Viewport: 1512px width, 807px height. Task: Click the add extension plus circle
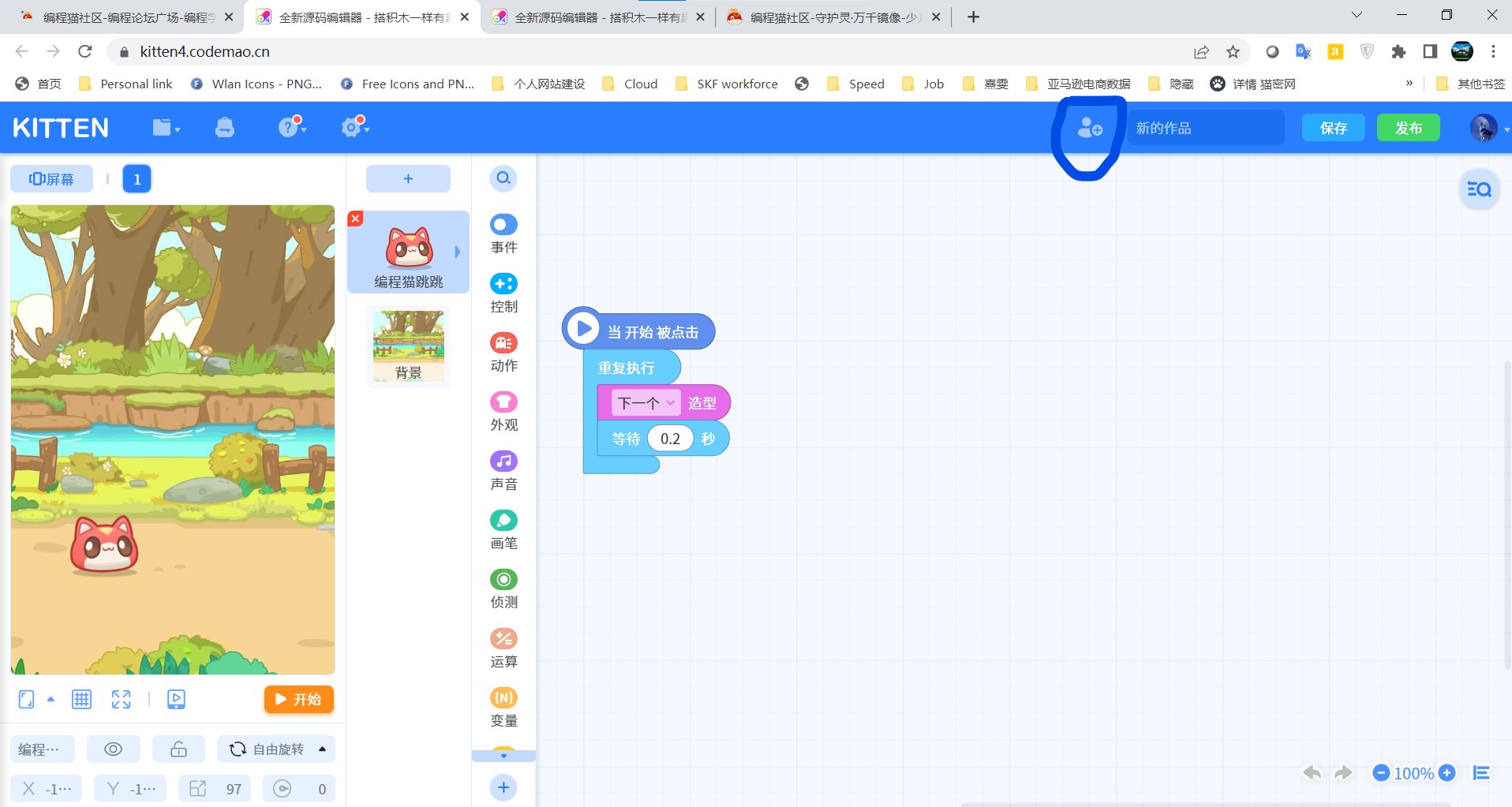(503, 787)
